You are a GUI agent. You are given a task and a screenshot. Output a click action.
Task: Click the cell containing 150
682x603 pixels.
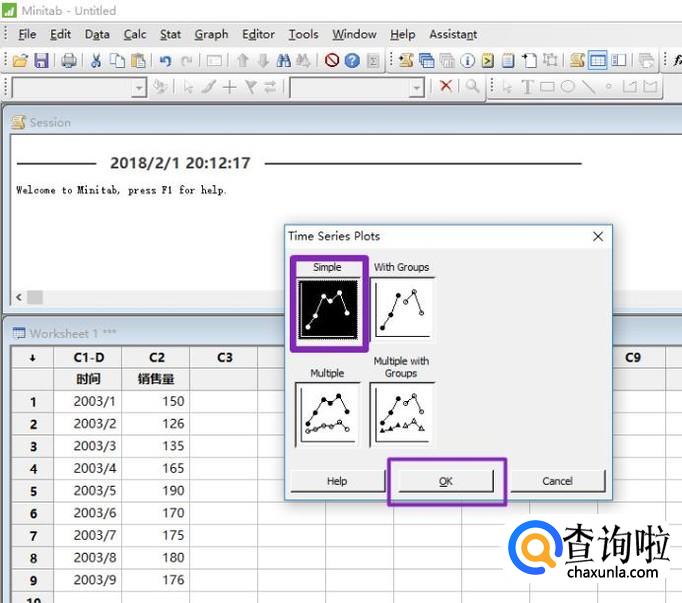(157, 401)
